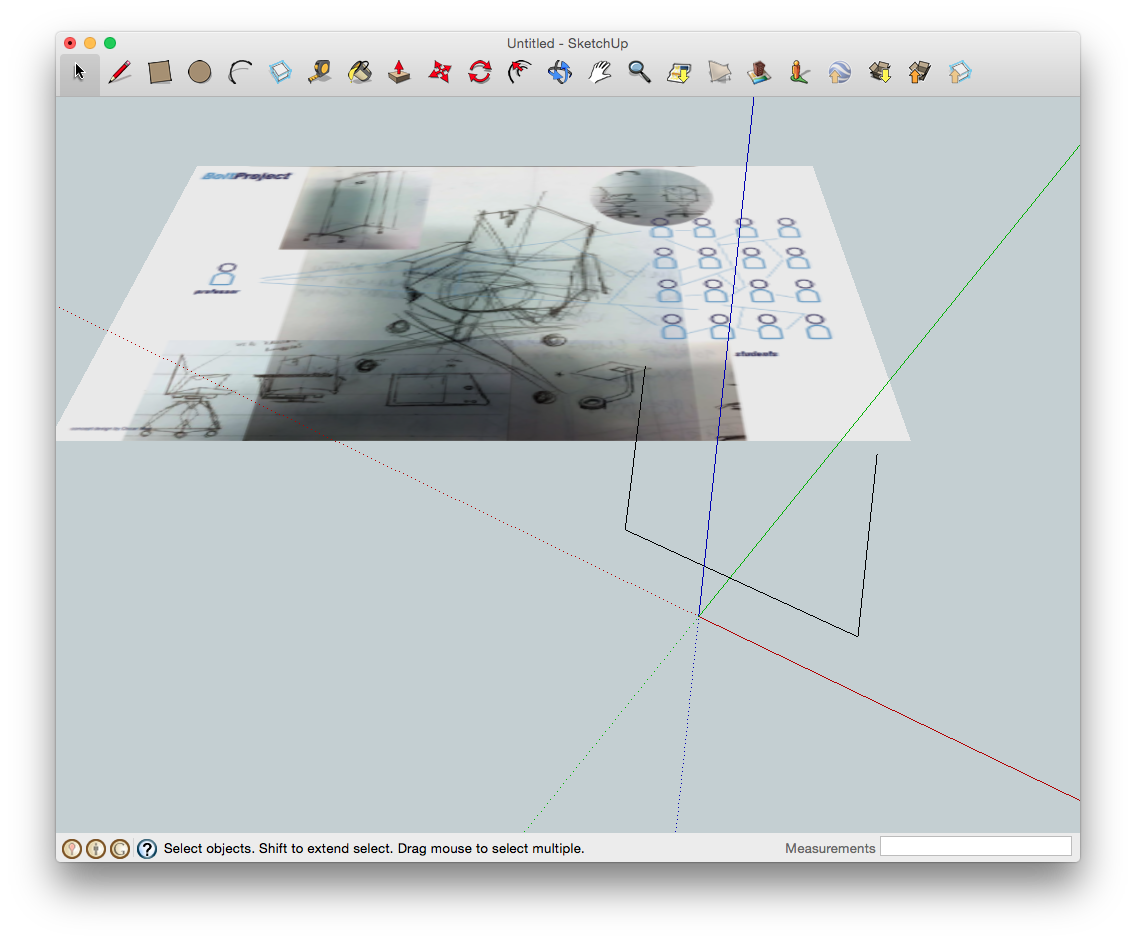Pick the Circle drawing tool
Image resolution: width=1136 pixels, height=942 pixels.
point(199,72)
